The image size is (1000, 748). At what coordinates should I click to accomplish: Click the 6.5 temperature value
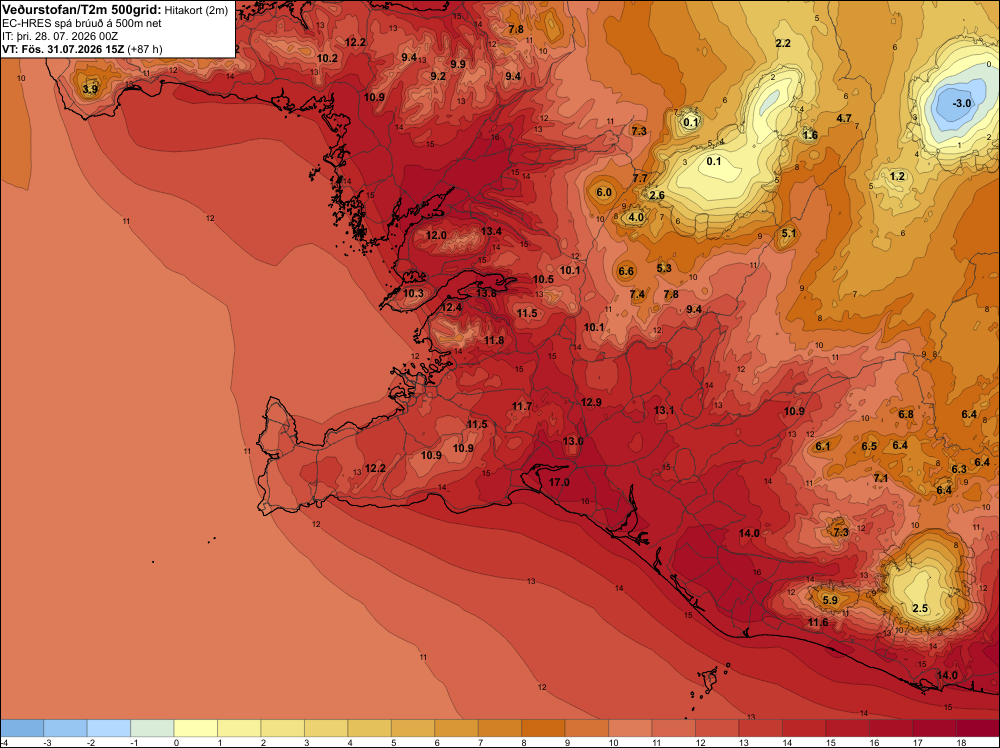(869, 446)
